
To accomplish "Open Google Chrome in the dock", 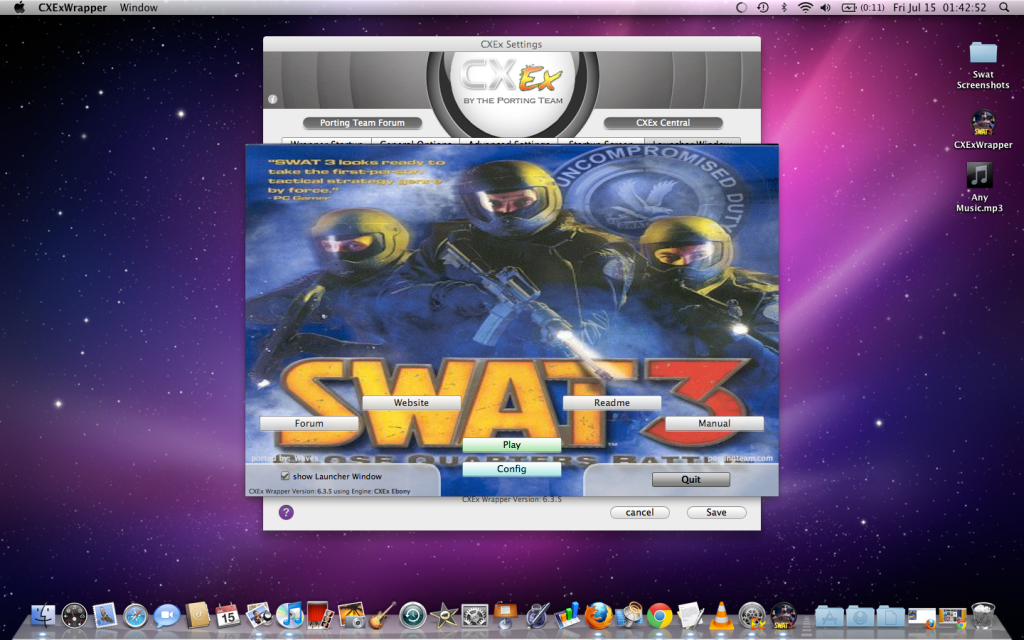I will pyautogui.click(x=660, y=615).
